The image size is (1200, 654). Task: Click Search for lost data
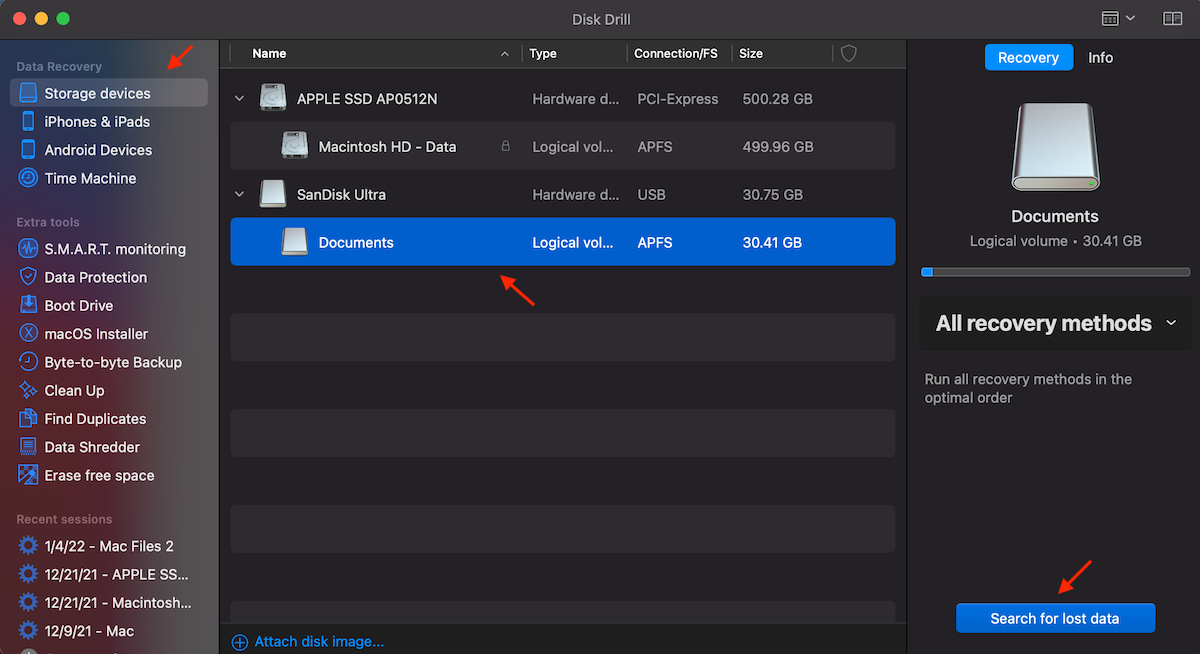point(1055,618)
